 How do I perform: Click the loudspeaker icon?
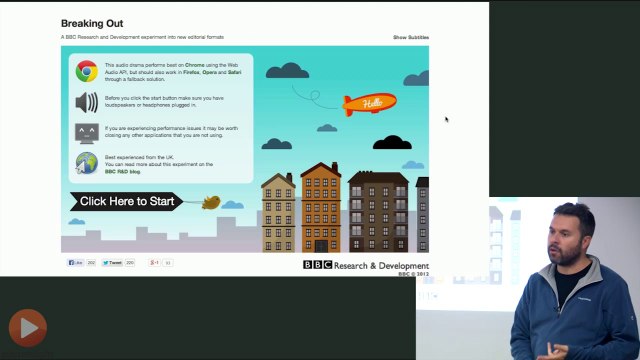click(x=87, y=102)
